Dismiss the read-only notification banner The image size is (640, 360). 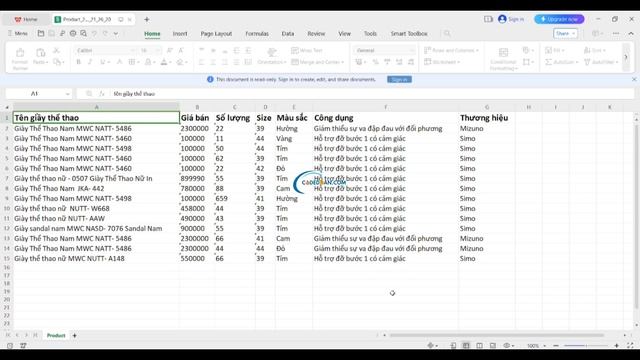pyautogui.click(x=634, y=79)
